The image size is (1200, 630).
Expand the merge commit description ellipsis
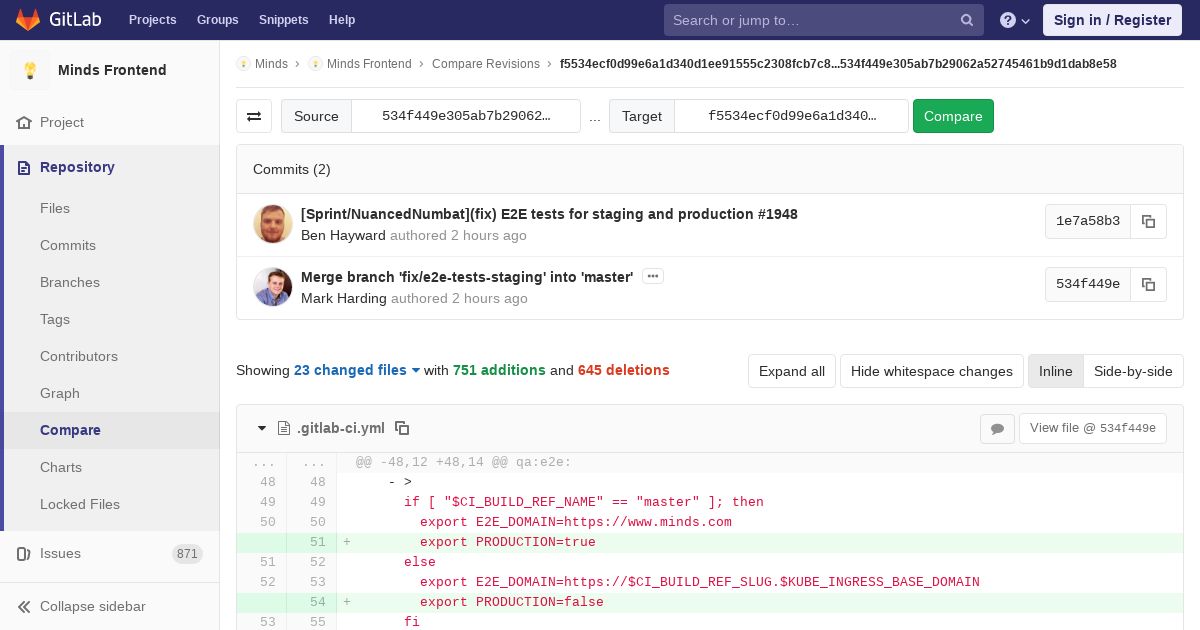[x=653, y=276]
